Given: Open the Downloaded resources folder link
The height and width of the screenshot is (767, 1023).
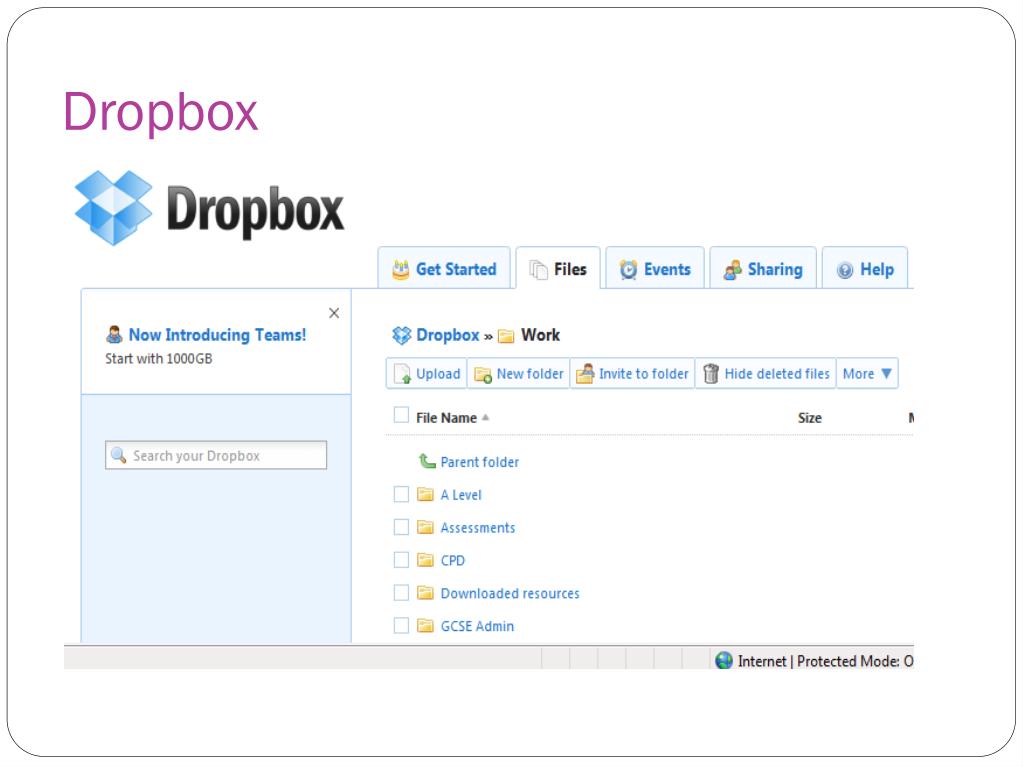Looking at the screenshot, I should point(510,594).
